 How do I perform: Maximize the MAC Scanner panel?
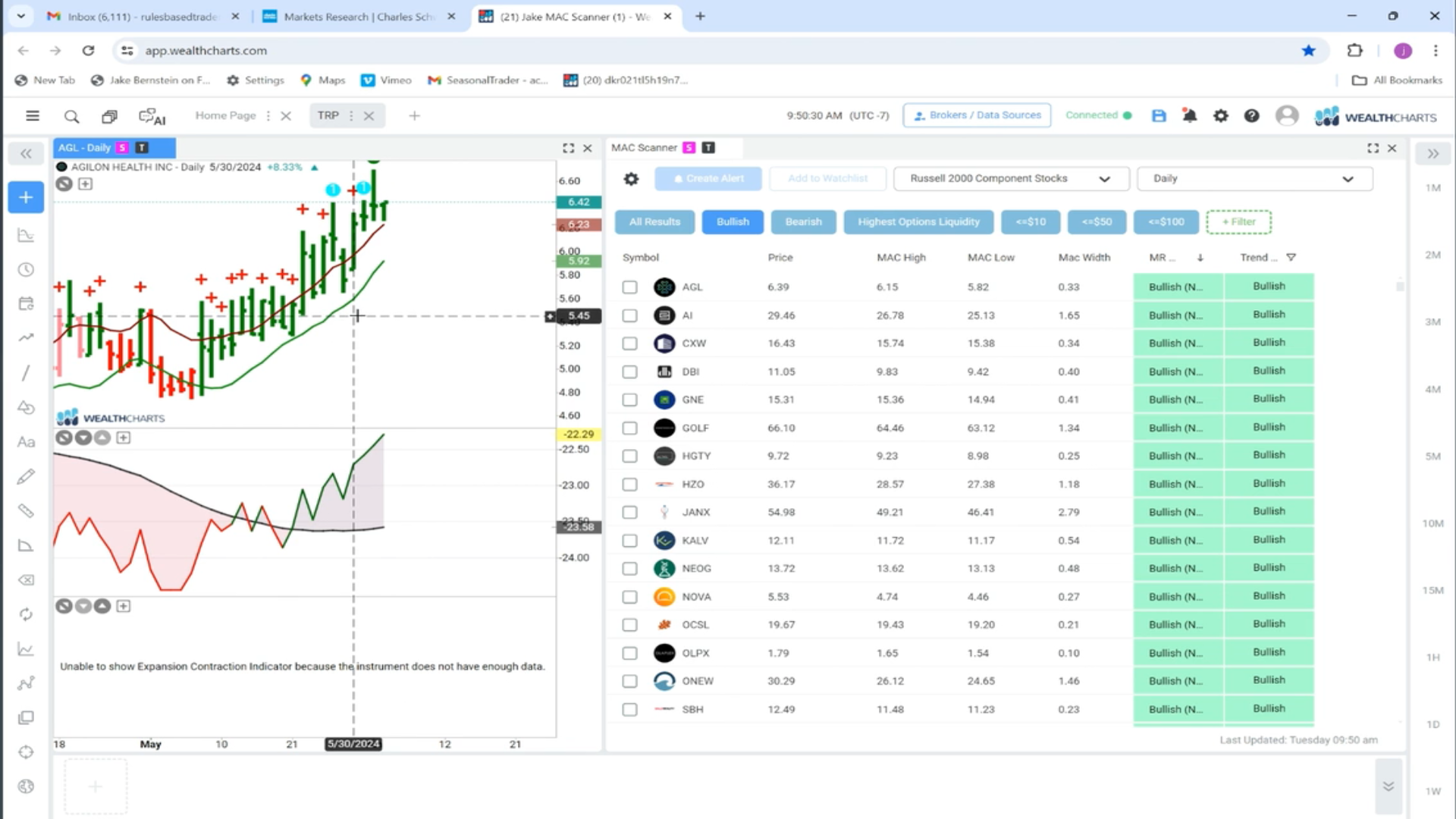1373,149
